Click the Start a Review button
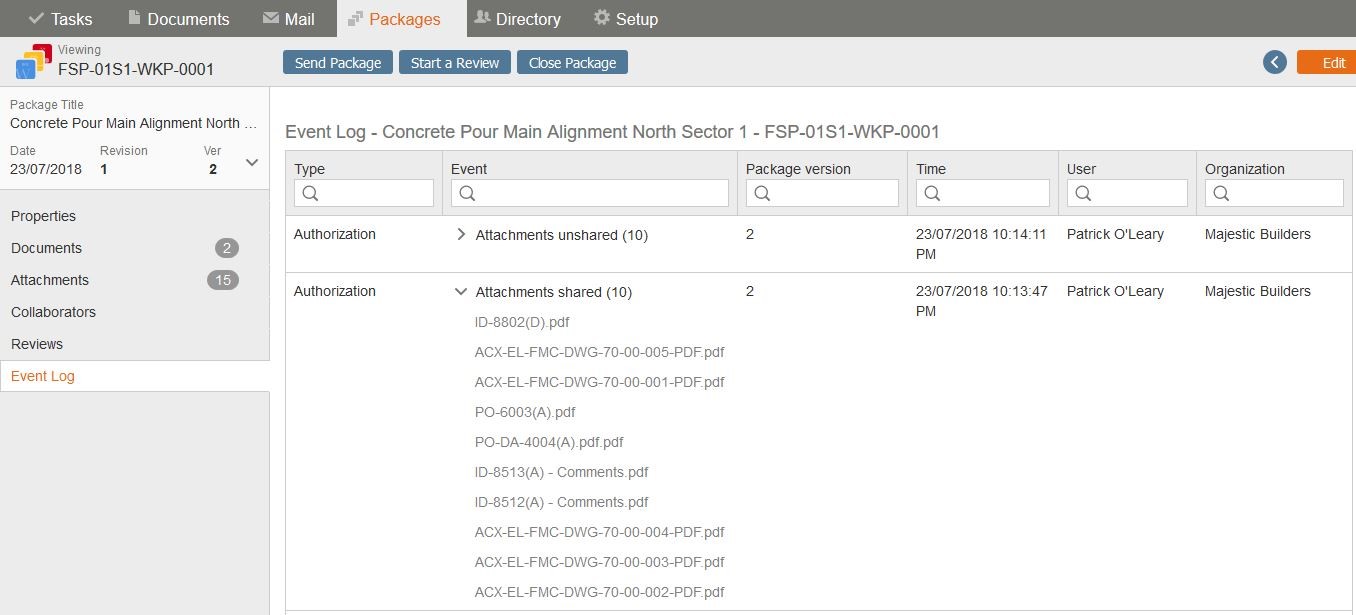This screenshot has height=615, width=1356. (455, 62)
